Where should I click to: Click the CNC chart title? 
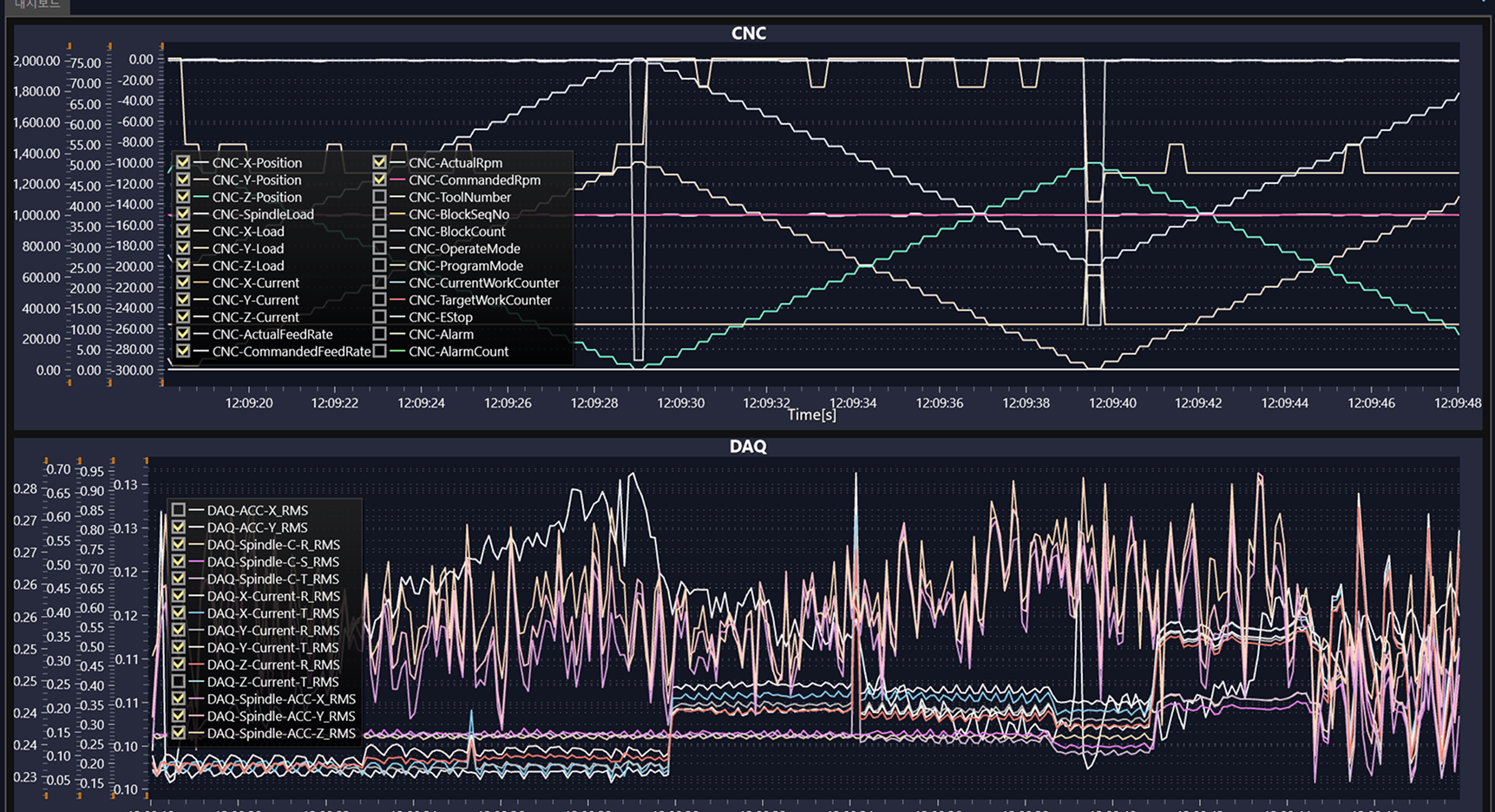pos(748,33)
